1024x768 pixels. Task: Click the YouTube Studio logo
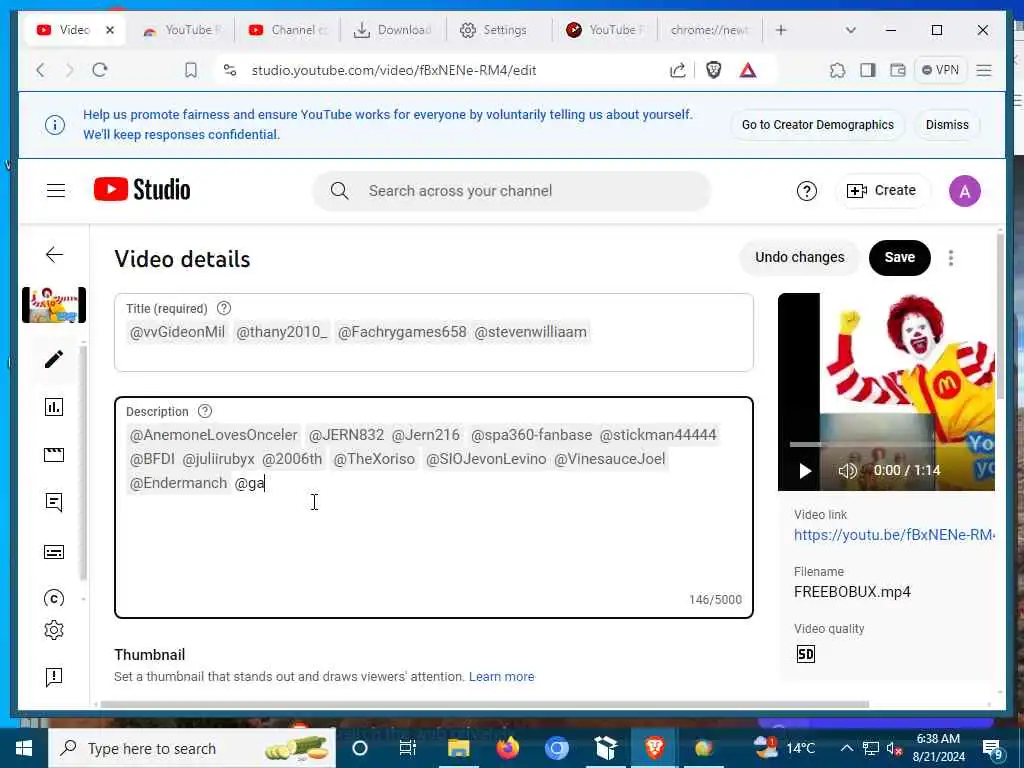coord(142,190)
